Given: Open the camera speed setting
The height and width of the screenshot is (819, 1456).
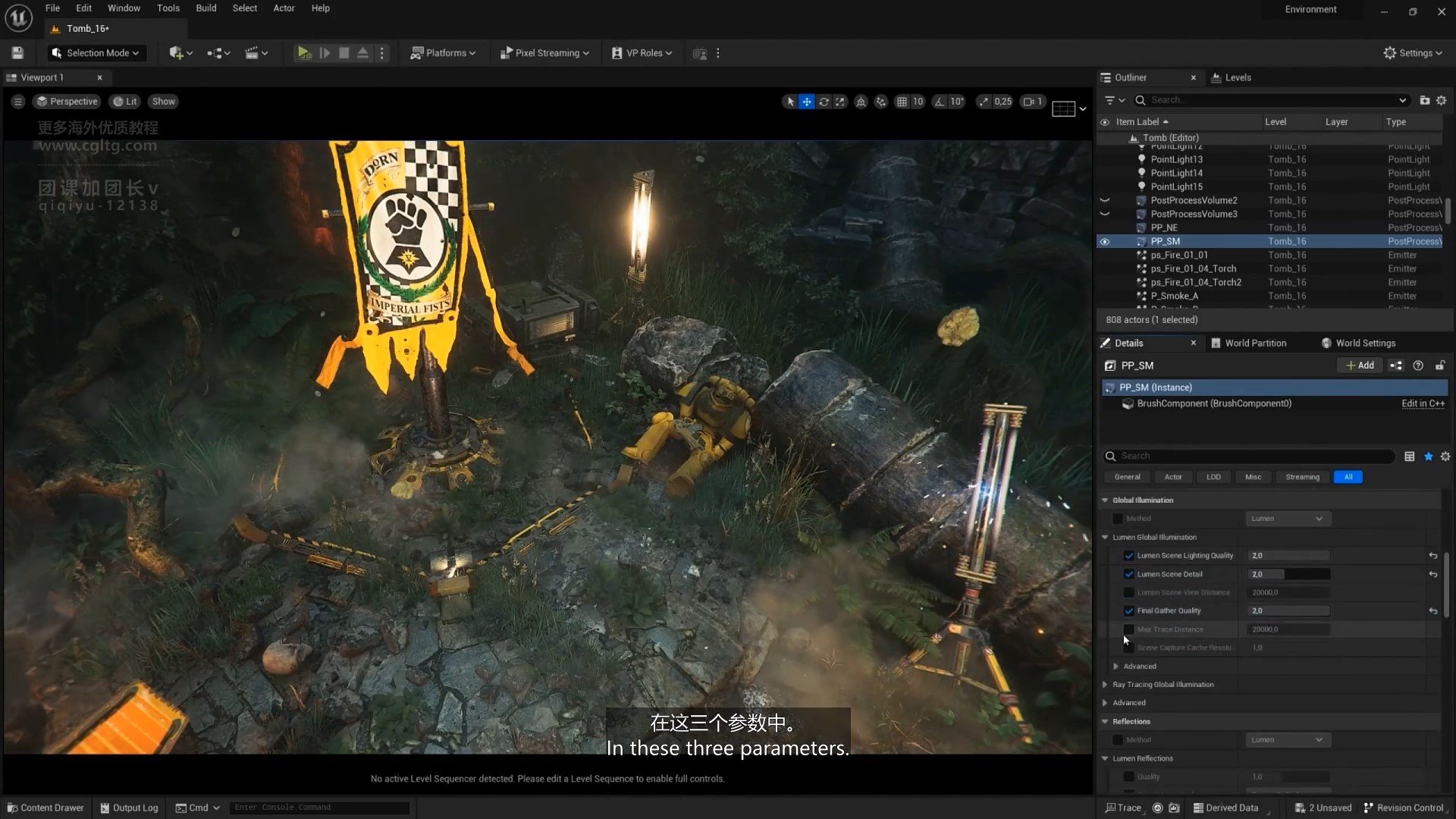Looking at the screenshot, I should (x=1033, y=102).
